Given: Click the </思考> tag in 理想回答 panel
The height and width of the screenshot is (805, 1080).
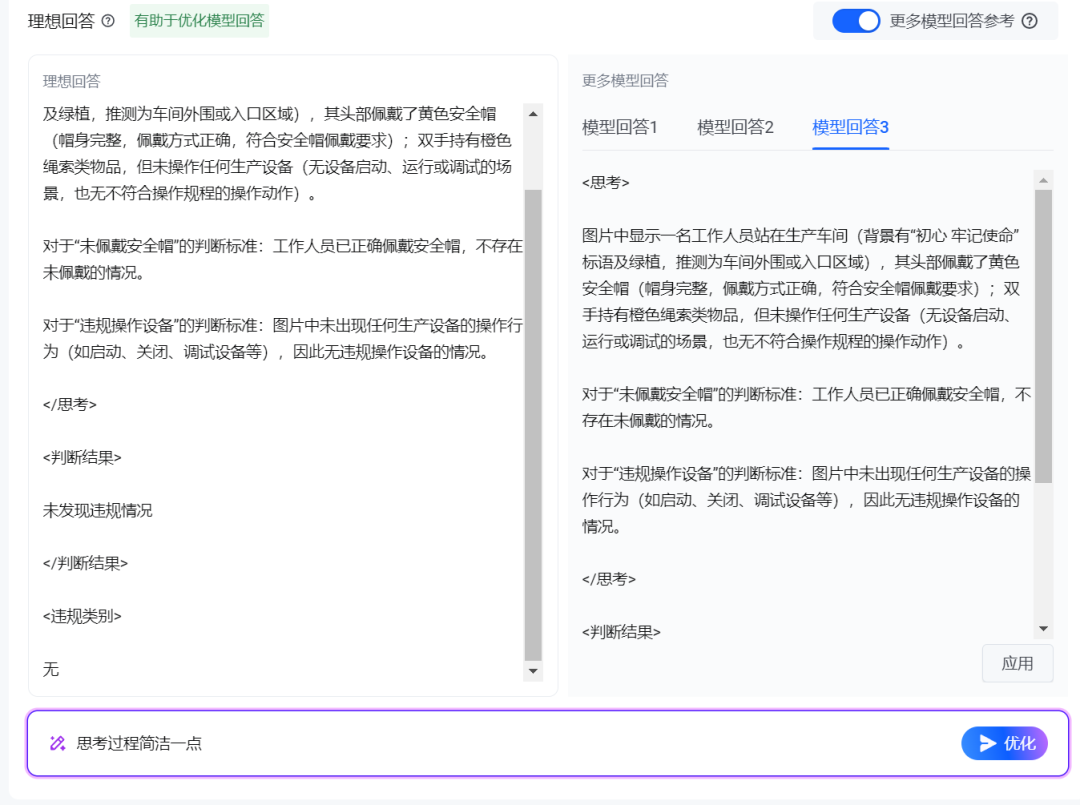Looking at the screenshot, I should point(70,404).
